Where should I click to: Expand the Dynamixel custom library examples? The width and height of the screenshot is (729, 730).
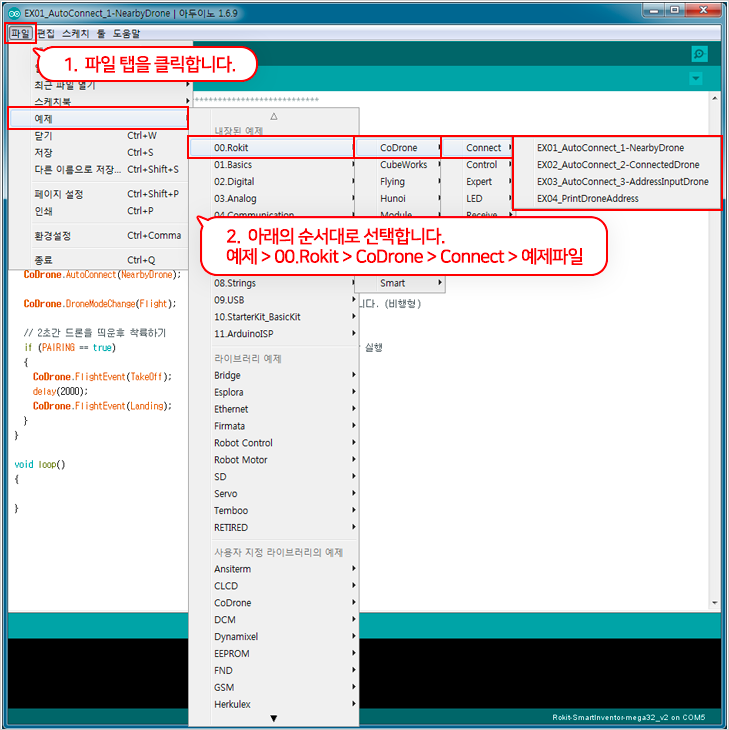238,637
